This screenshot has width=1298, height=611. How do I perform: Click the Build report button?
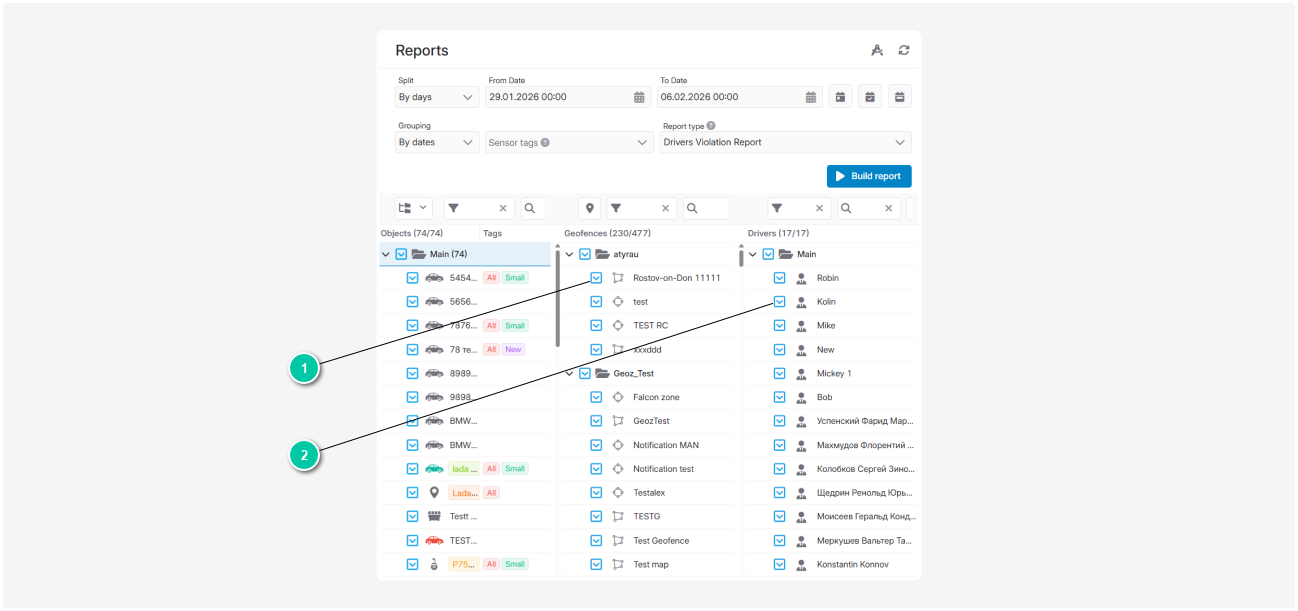868,176
